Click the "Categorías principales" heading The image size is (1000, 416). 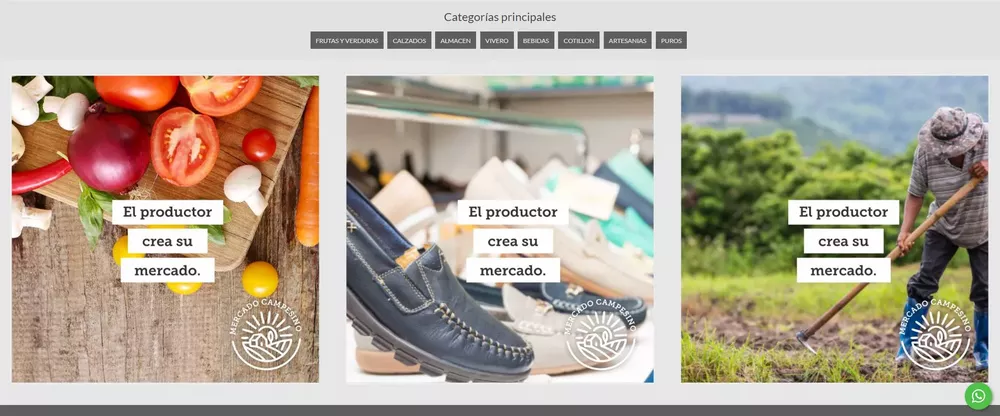(500, 17)
